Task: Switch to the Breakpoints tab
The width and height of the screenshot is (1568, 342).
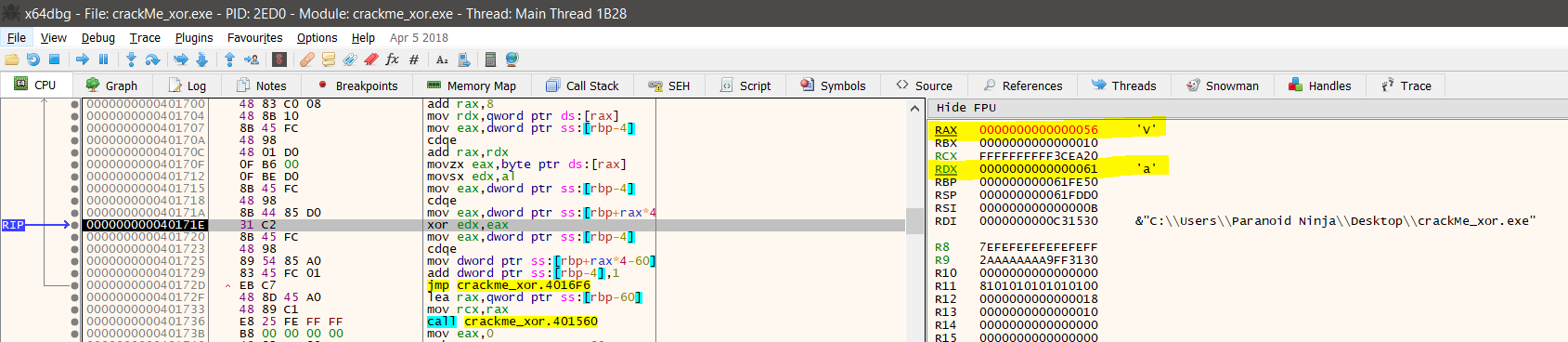Action: (357, 85)
